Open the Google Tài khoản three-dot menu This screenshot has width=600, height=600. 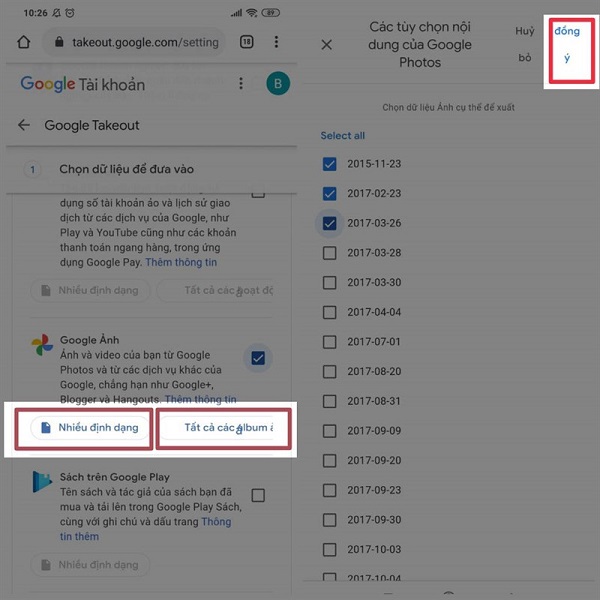(241, 83)
